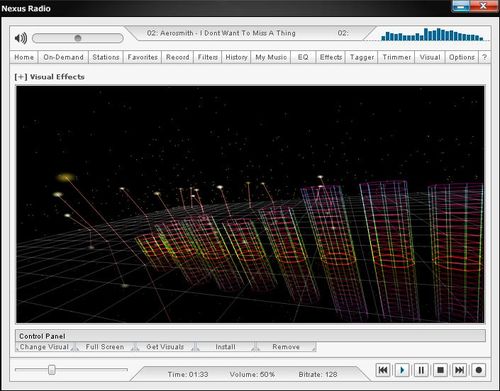Open help with the question mark tab

coord(485,57)
